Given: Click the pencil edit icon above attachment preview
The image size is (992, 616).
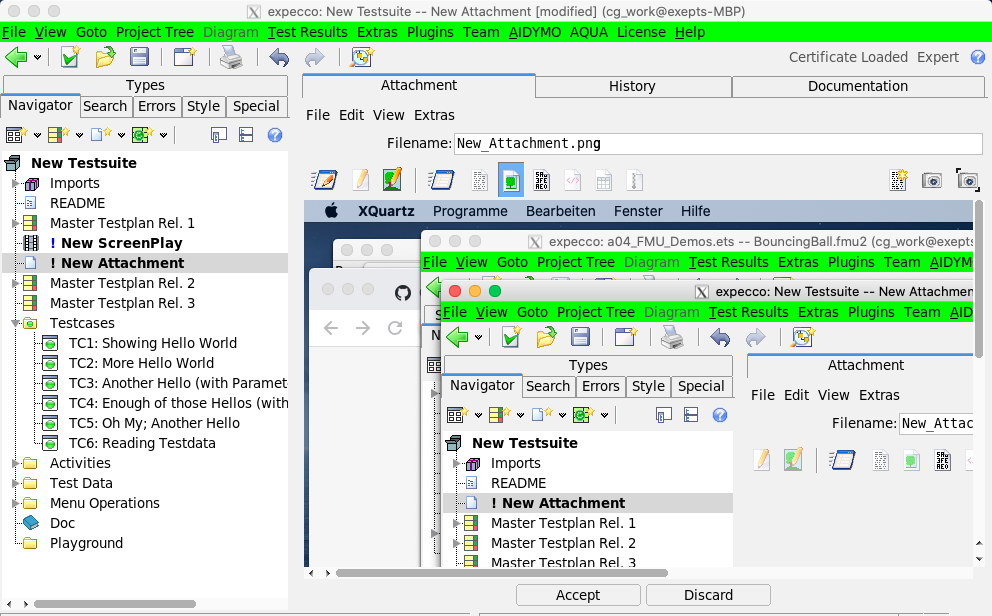Looking at the screenshot, I should click(x=361, y=180).
